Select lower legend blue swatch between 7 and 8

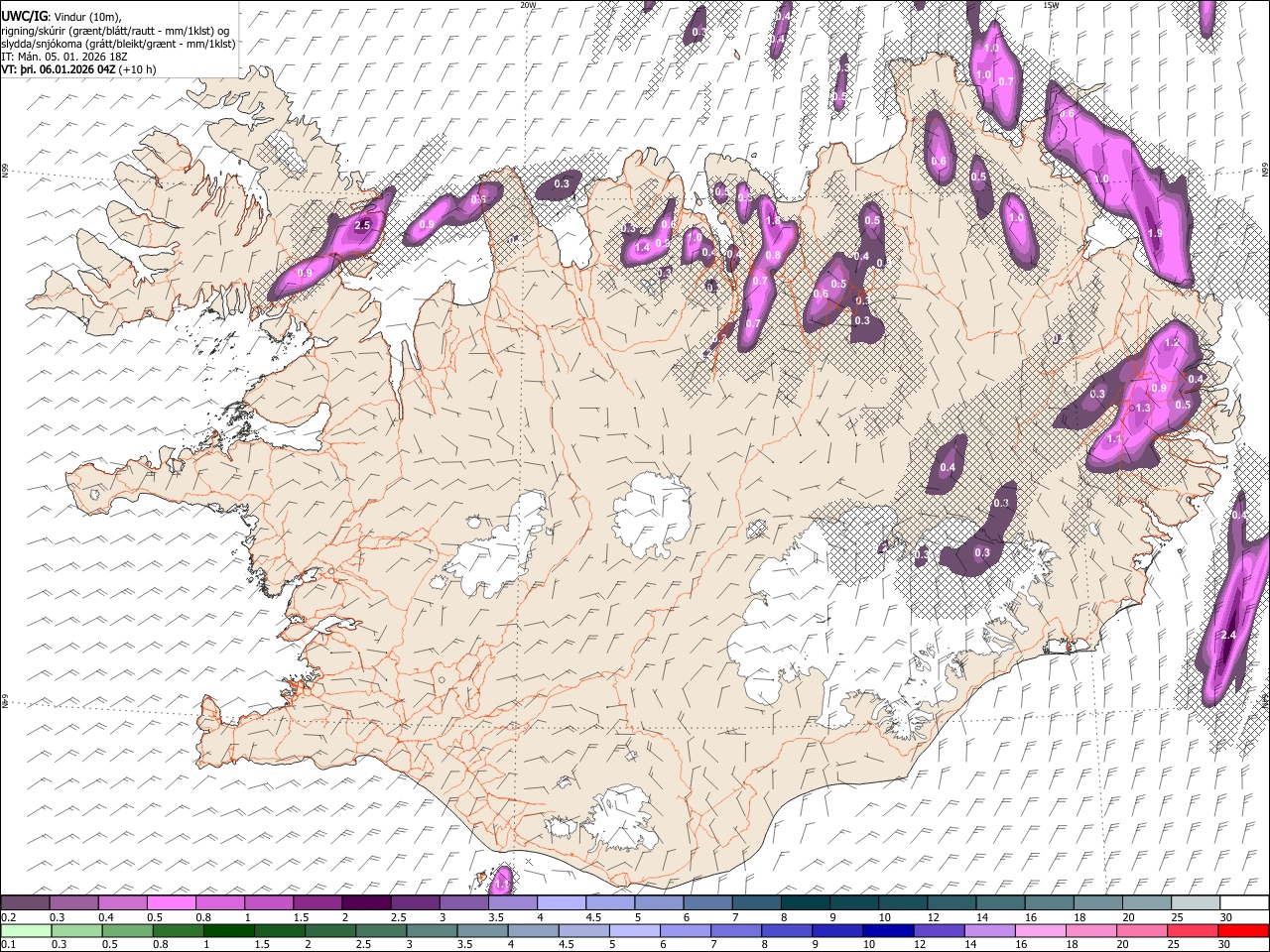(x=738, y=930)
